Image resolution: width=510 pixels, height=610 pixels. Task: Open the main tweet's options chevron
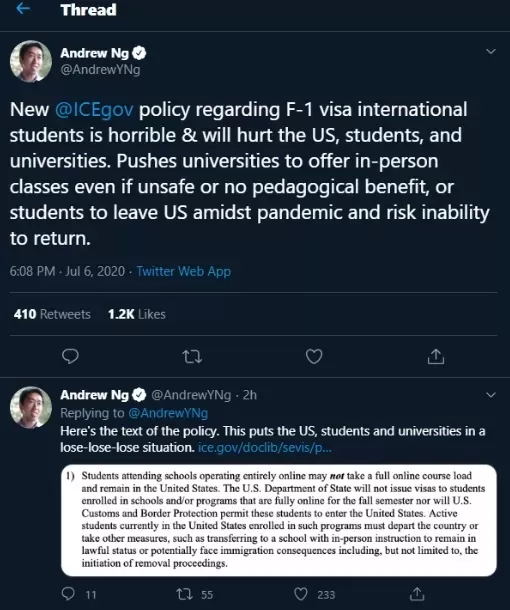click(x=491, y=51)
